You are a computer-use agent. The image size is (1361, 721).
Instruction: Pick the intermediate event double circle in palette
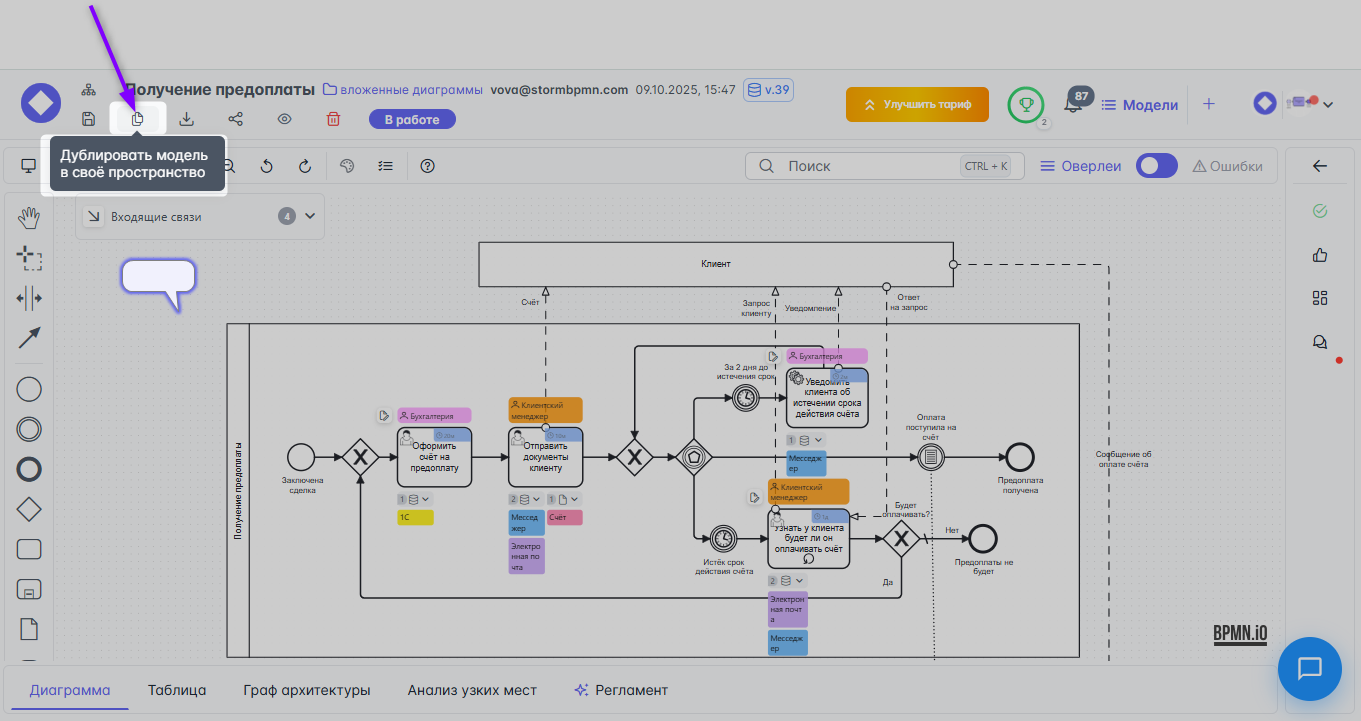pos(29,429)
